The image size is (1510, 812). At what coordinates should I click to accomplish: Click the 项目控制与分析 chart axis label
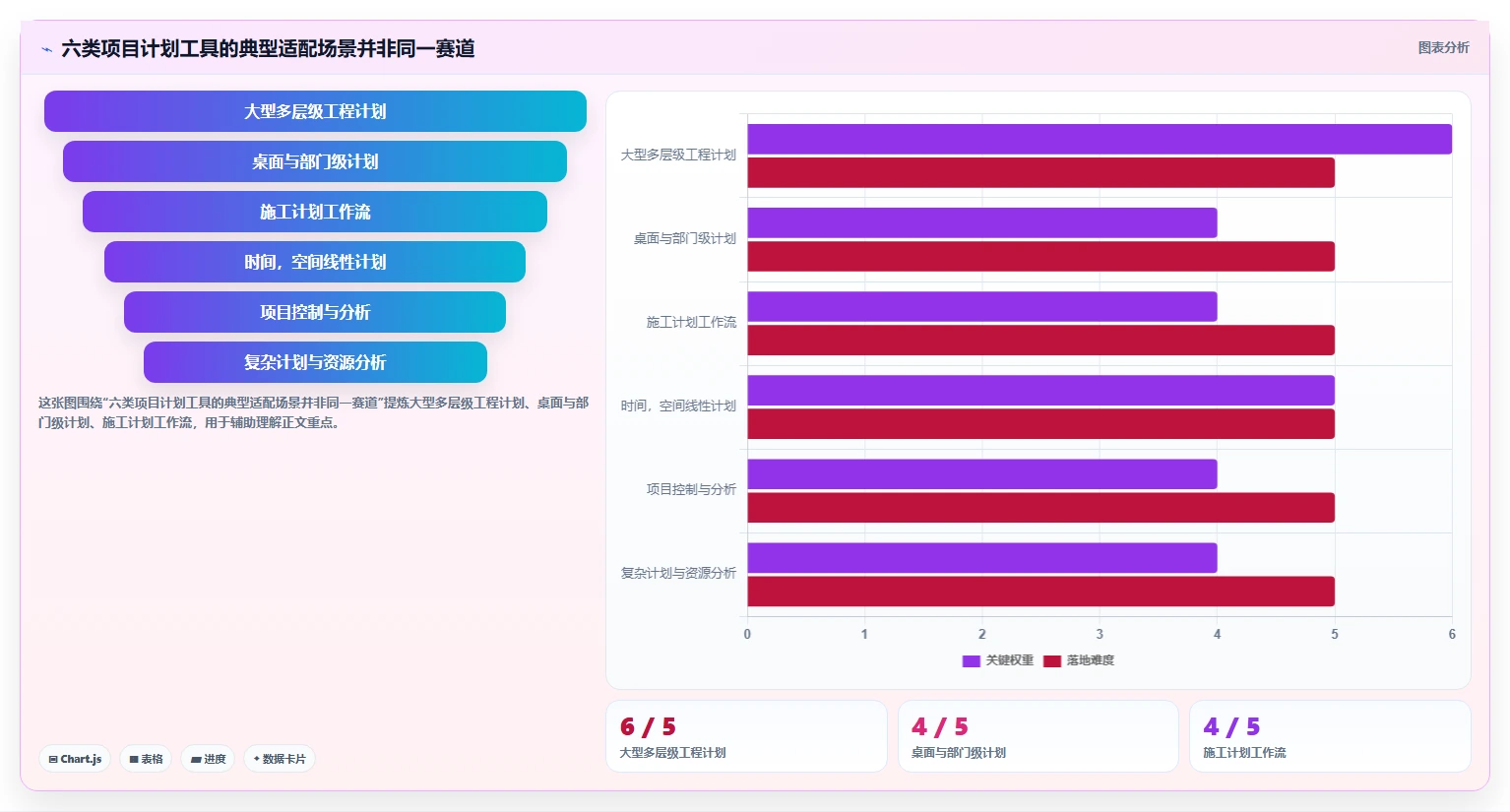(691, 489)
